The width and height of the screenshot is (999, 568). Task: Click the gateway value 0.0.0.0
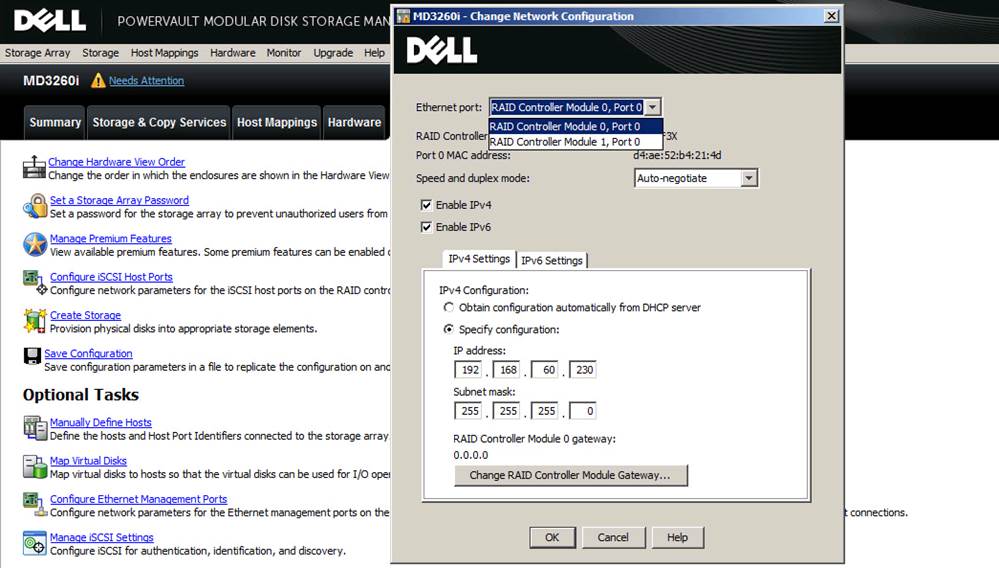(471, 455)
